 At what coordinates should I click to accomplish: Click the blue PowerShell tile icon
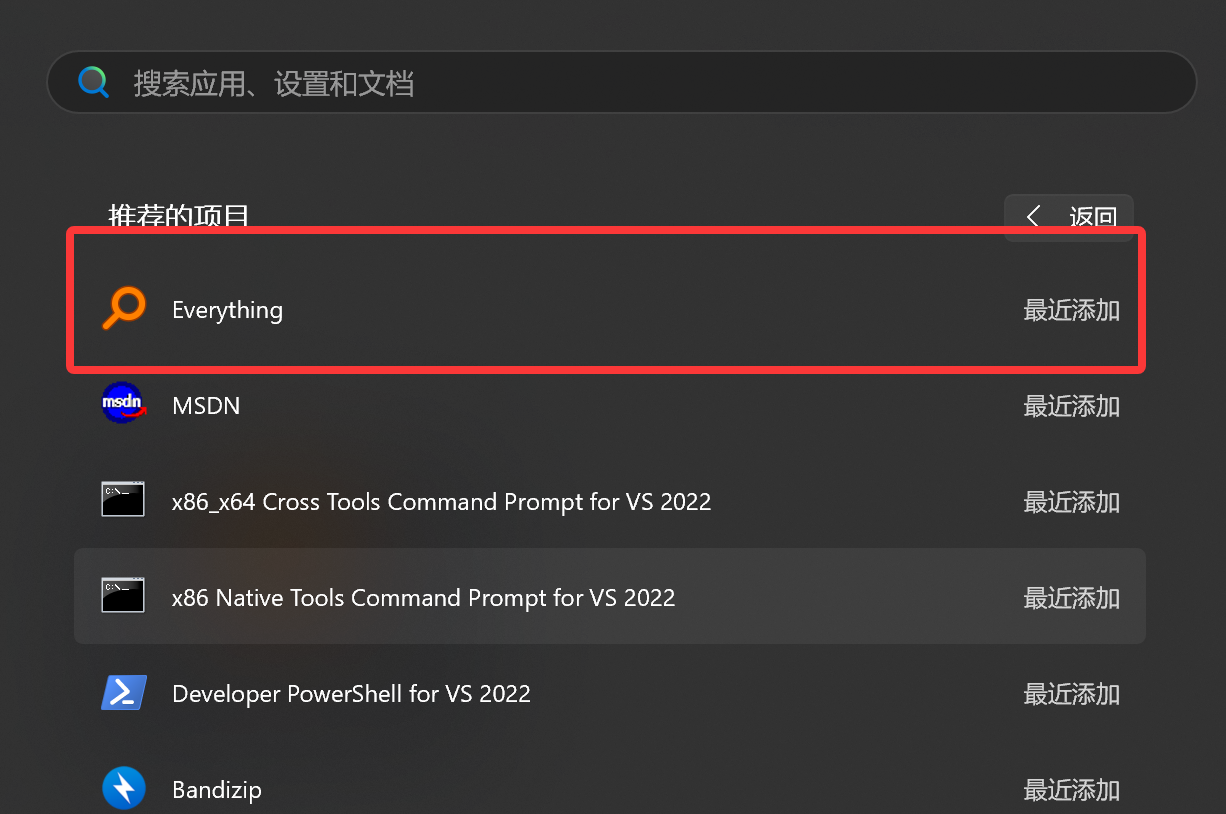point(123,692)
